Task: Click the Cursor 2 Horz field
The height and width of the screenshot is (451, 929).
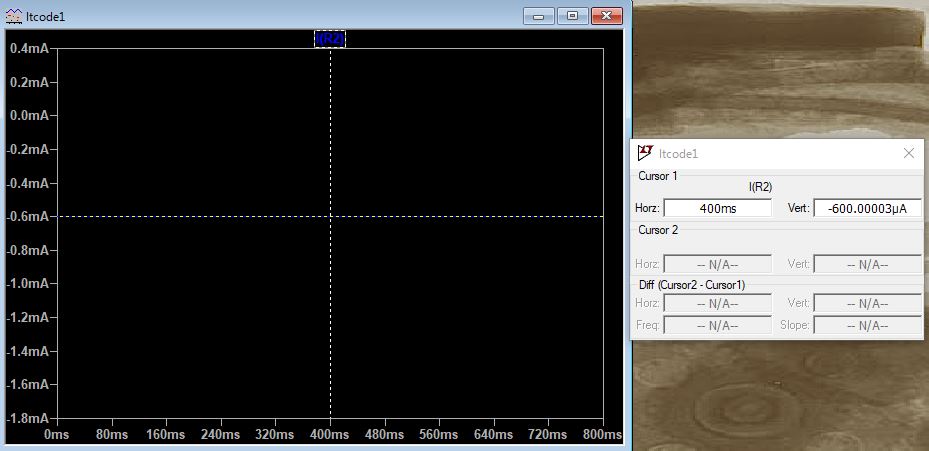Action: click(717, 264)
